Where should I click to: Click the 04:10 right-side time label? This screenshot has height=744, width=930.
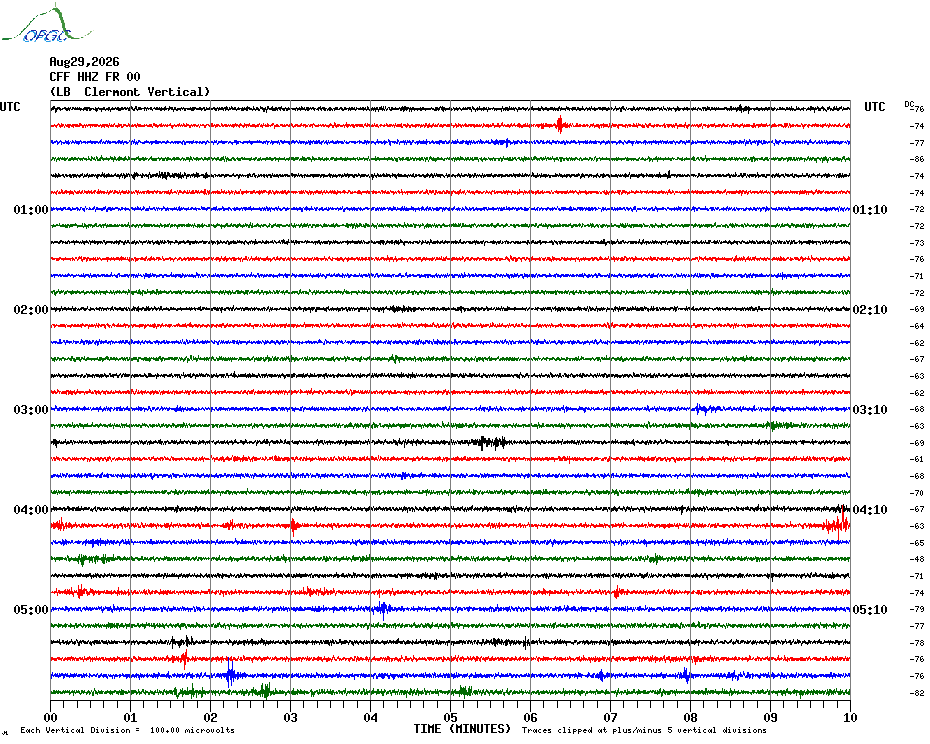click(870, 510)
